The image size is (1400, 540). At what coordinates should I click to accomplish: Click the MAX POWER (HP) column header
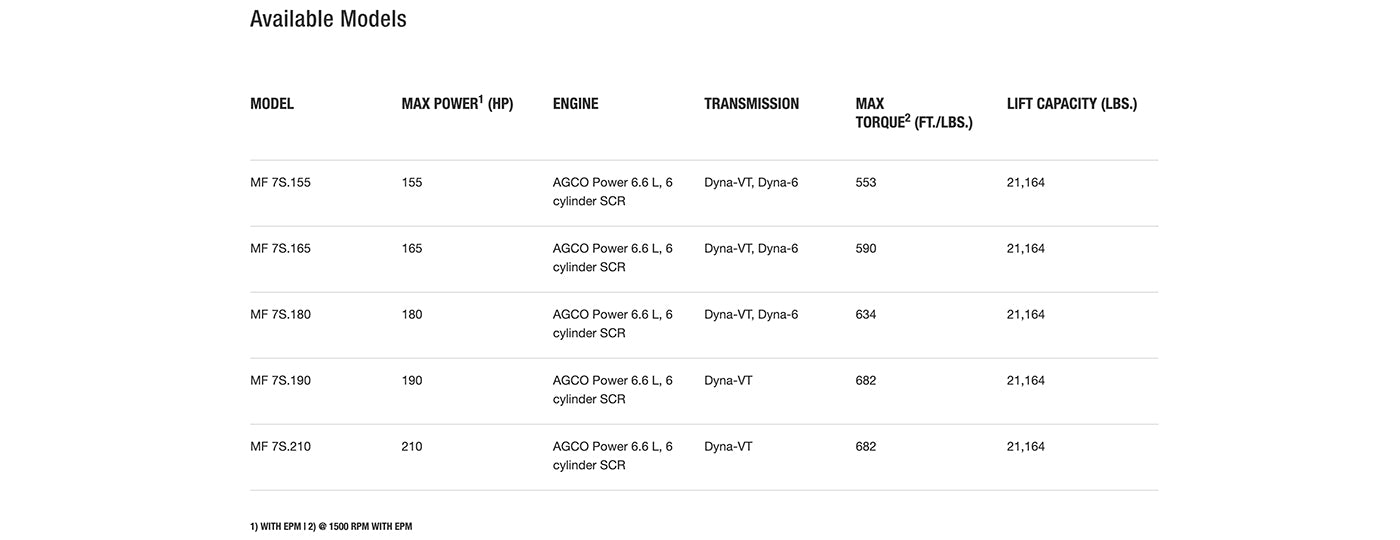(x=457, y=104)
